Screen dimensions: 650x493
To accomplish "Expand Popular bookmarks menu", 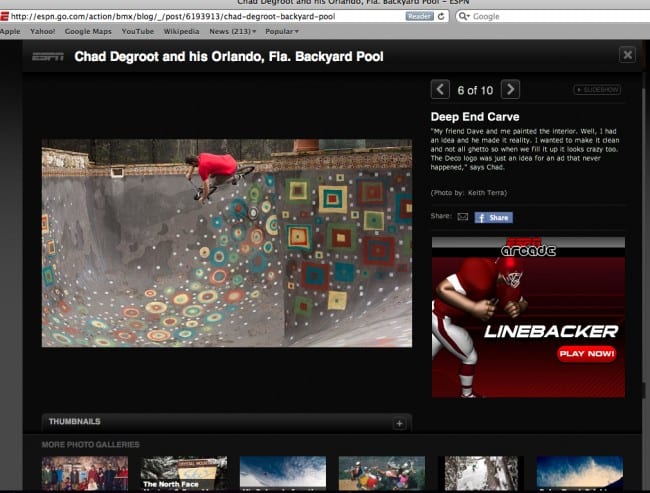I will click(x=282, y=31).
